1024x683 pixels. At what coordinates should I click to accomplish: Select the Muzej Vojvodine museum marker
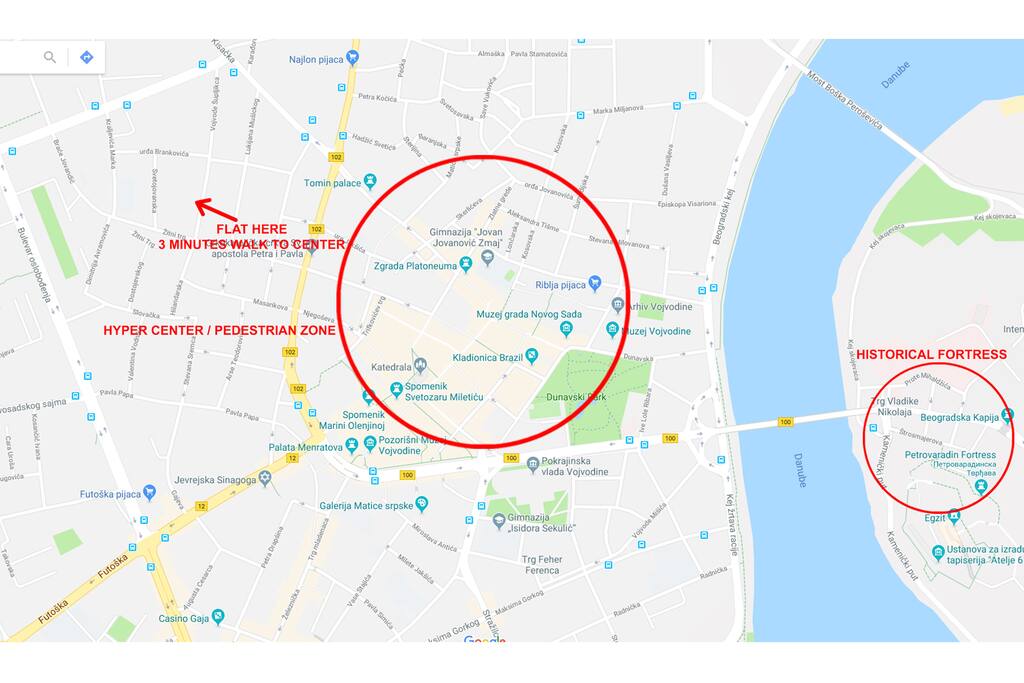[x=612, y=329]
